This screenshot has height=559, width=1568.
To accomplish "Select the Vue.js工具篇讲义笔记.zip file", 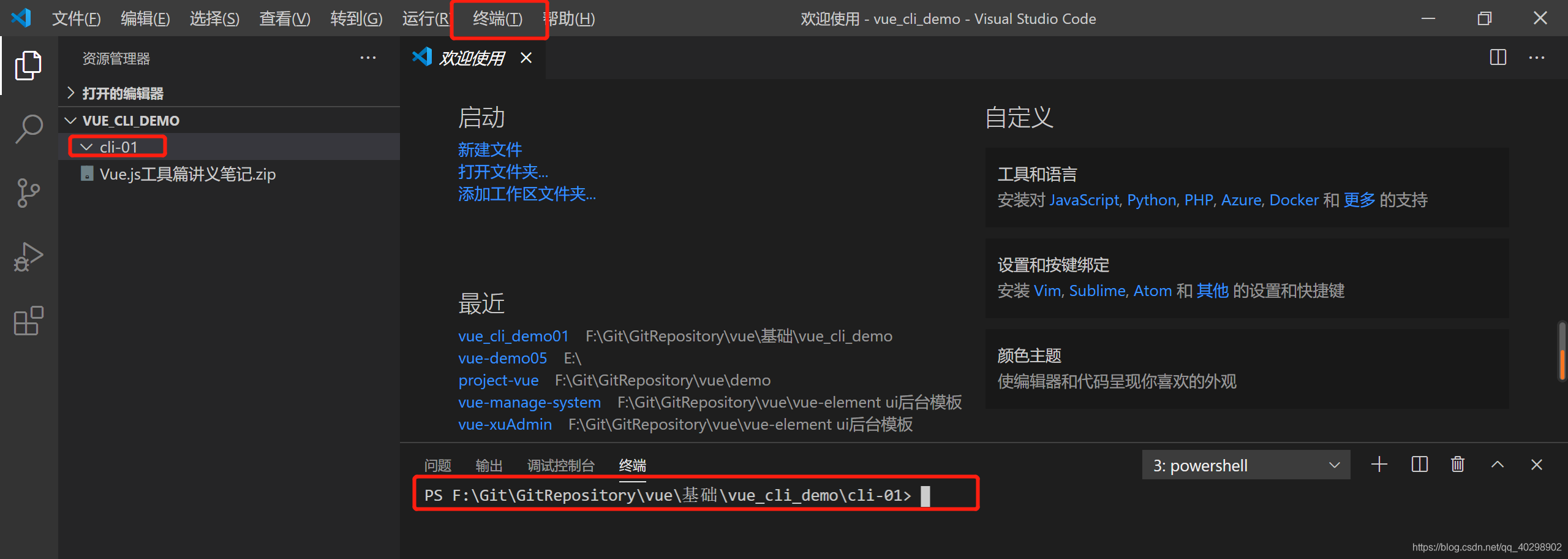I will click(229, 174).
